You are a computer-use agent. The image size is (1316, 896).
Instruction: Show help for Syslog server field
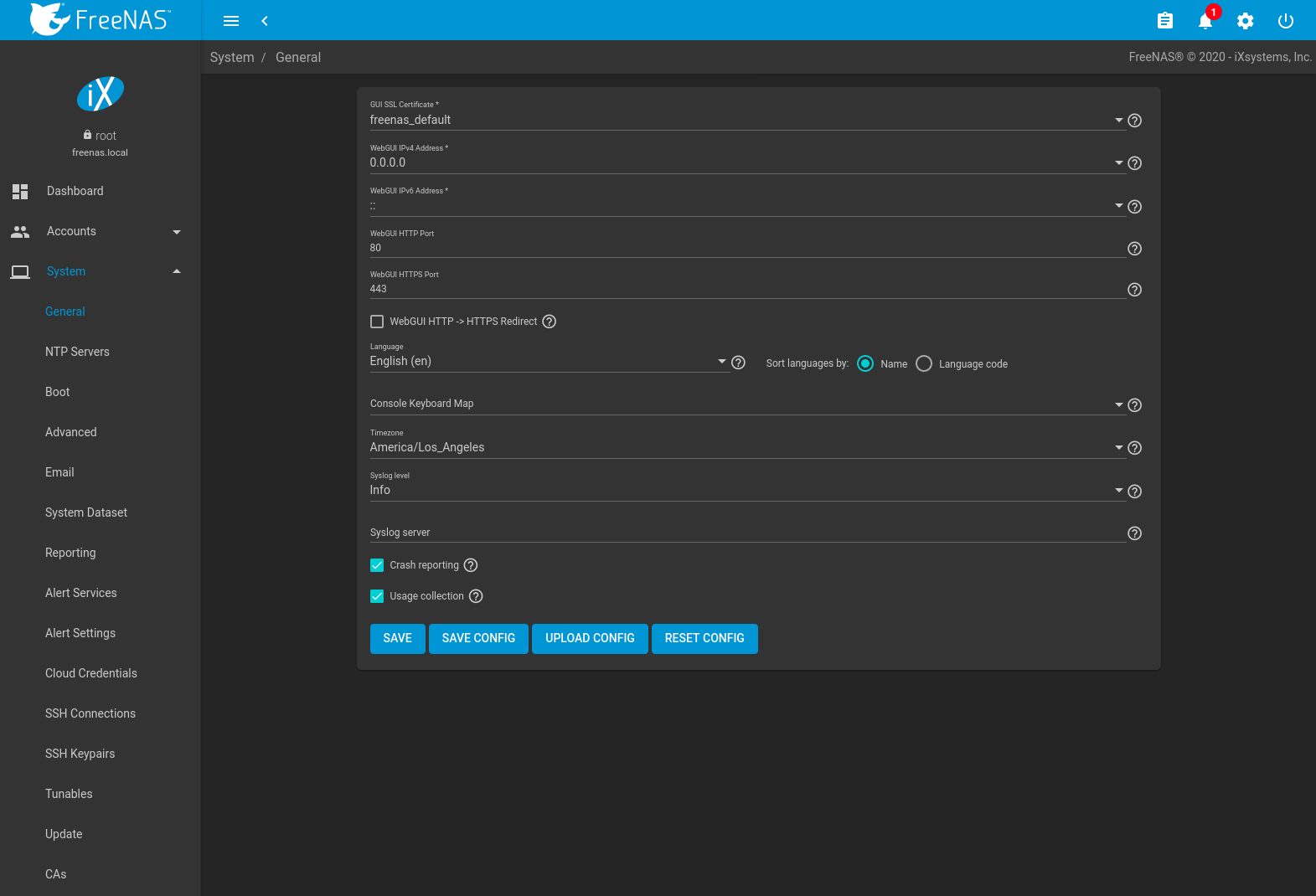pyautogui.click(x=1134, y=533)
